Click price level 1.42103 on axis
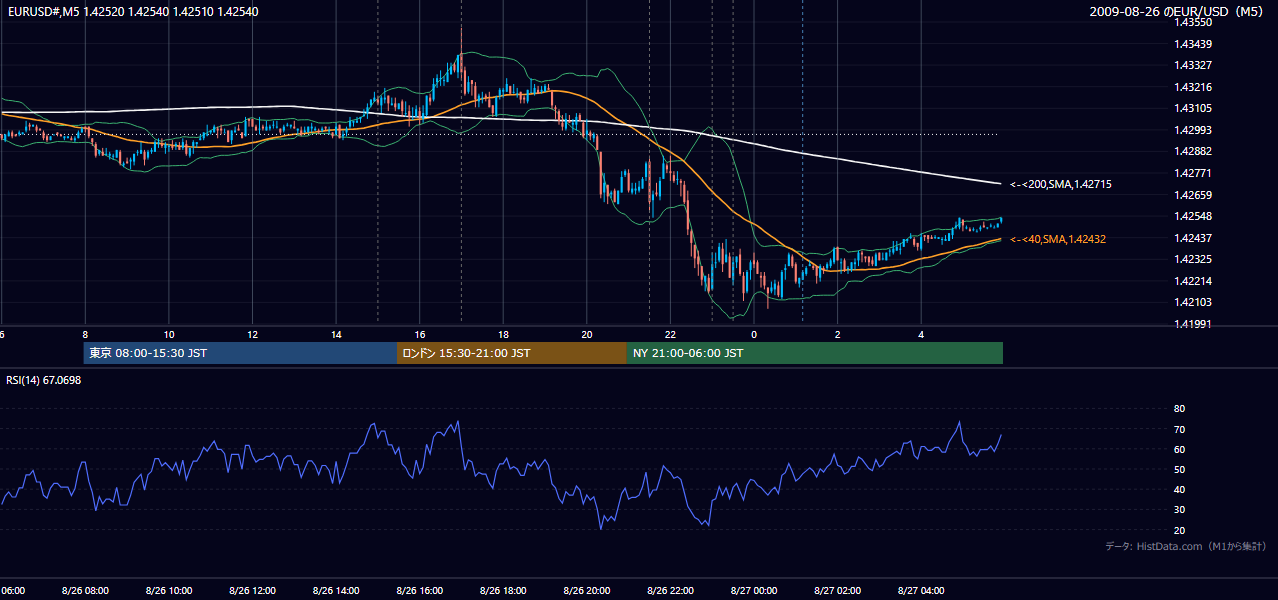The width and height of the screenshot is (1278, 600). click(1194, 302)
